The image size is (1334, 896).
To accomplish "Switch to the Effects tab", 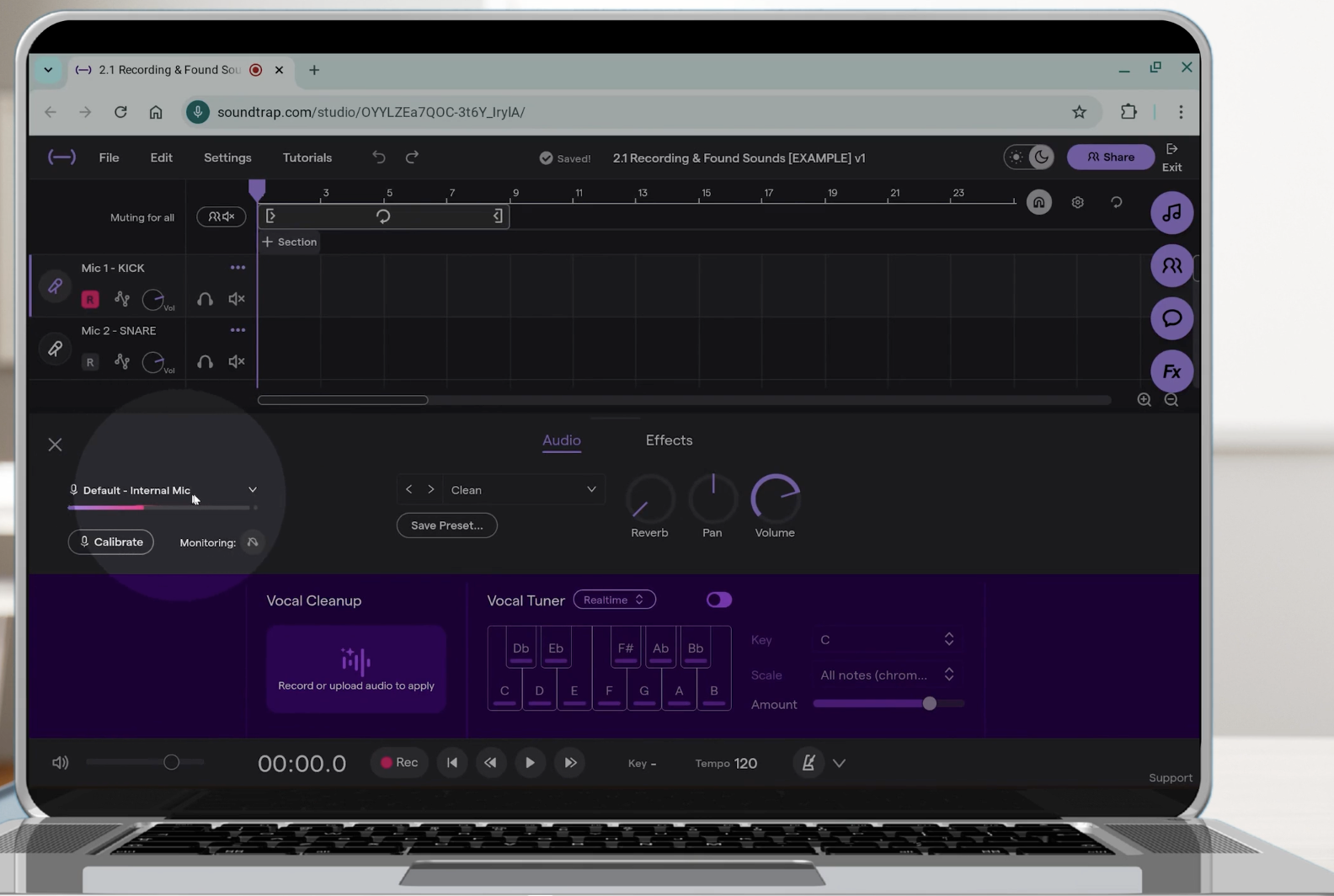I will point(669,440).
